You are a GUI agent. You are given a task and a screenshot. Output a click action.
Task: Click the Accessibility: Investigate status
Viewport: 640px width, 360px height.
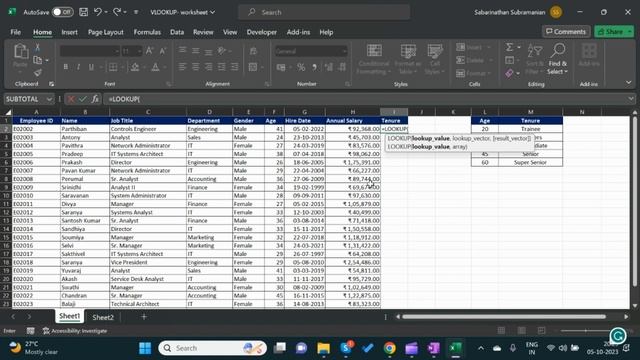point(75,331)
